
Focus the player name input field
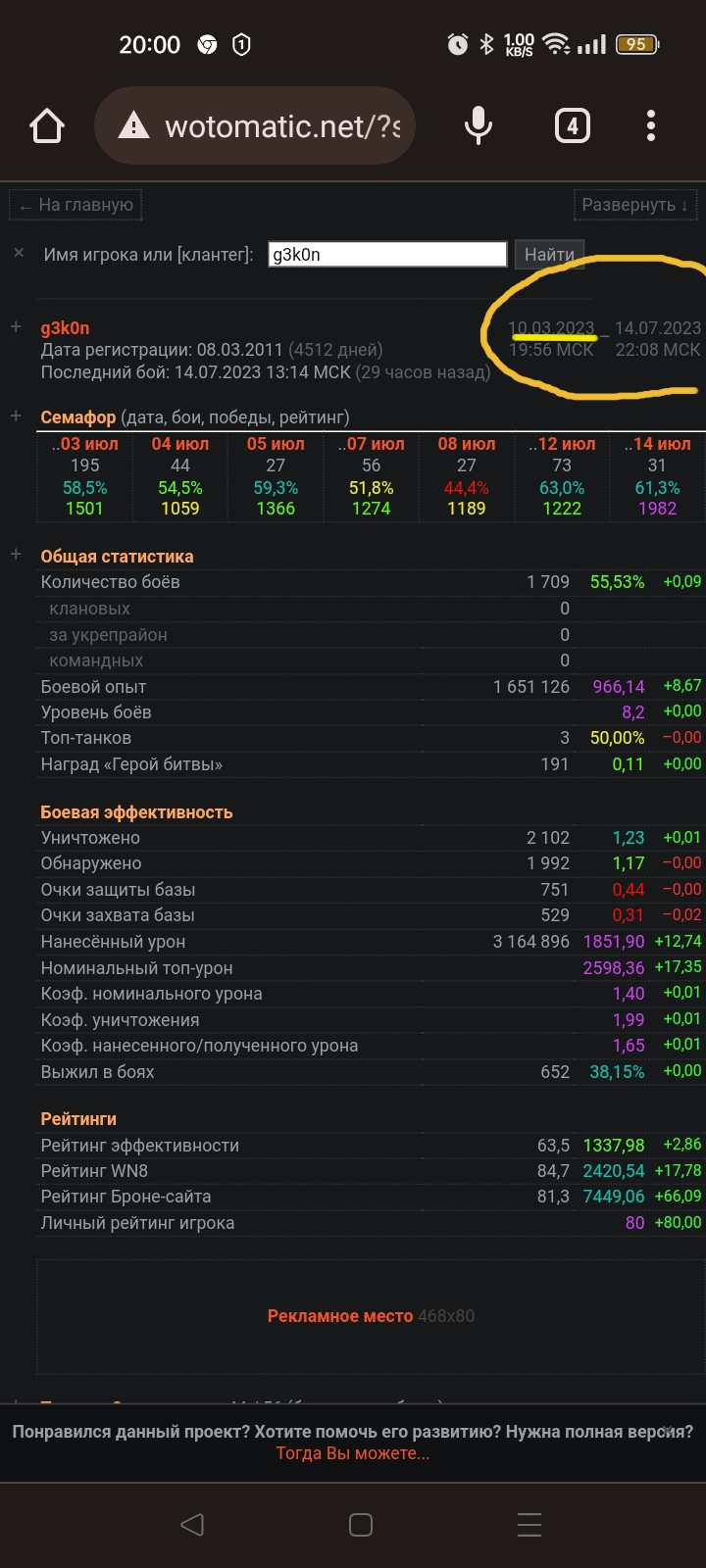click(387, 254)
